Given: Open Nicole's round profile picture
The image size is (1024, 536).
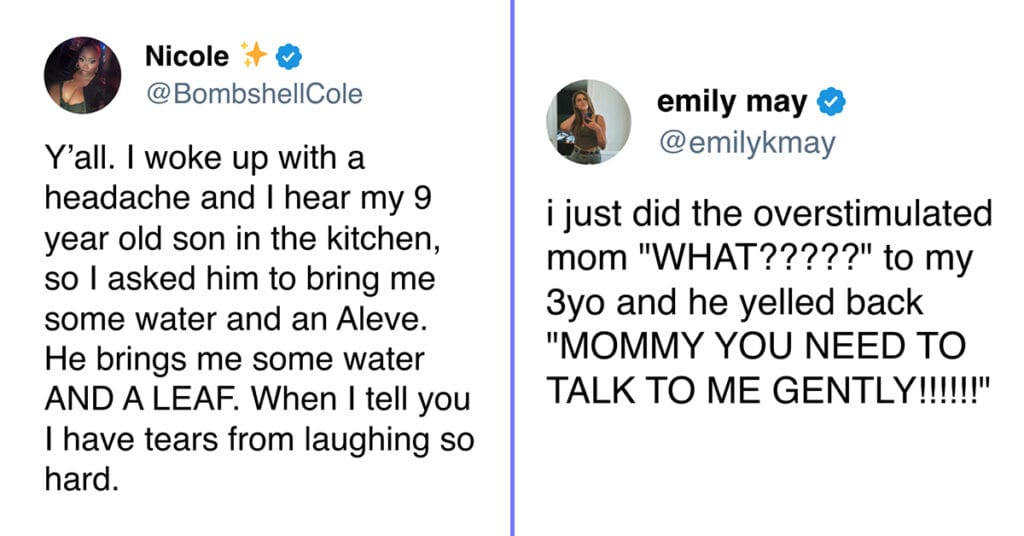Looking at the screenshot, I should (82, 75).
